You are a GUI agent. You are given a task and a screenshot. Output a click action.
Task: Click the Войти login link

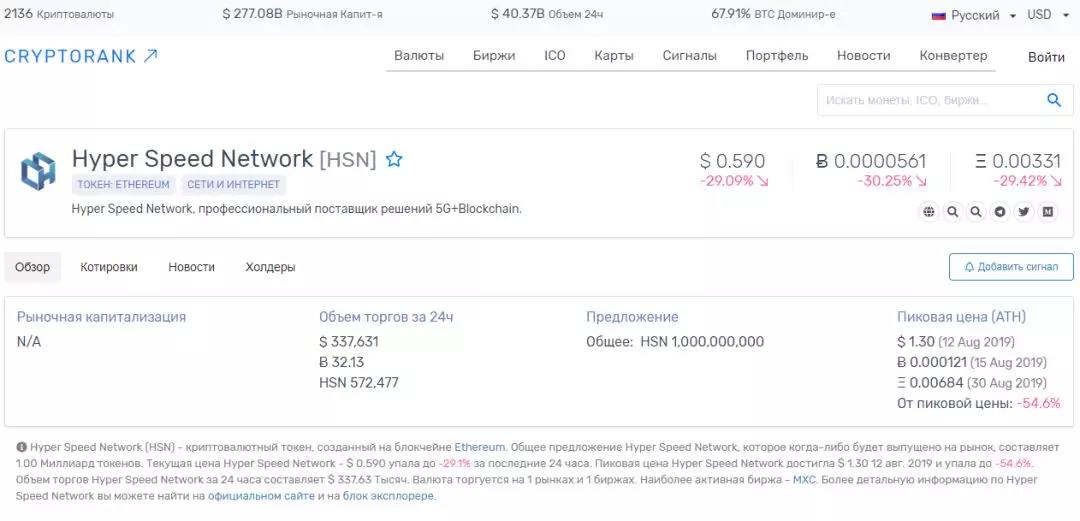coord(1046,57)
